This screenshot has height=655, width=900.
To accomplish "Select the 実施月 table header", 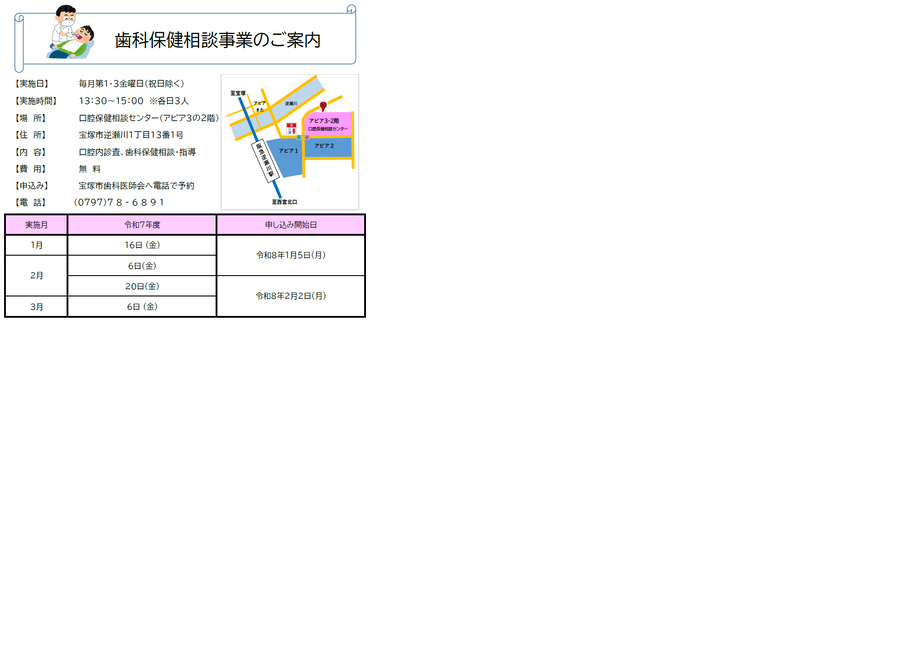I will [37, 224].
